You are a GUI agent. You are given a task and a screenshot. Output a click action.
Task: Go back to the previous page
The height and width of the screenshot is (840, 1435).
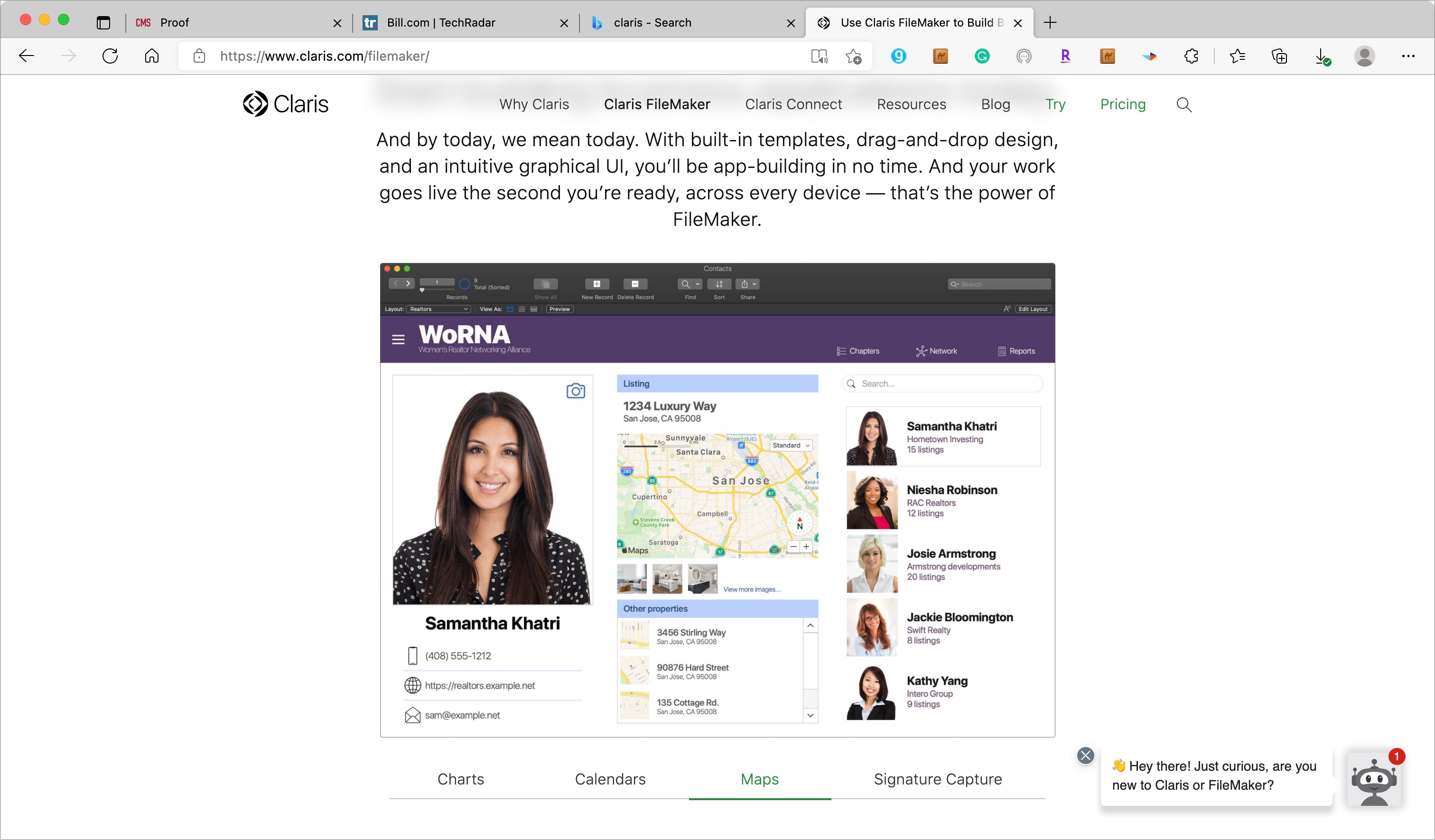(26, 56)
